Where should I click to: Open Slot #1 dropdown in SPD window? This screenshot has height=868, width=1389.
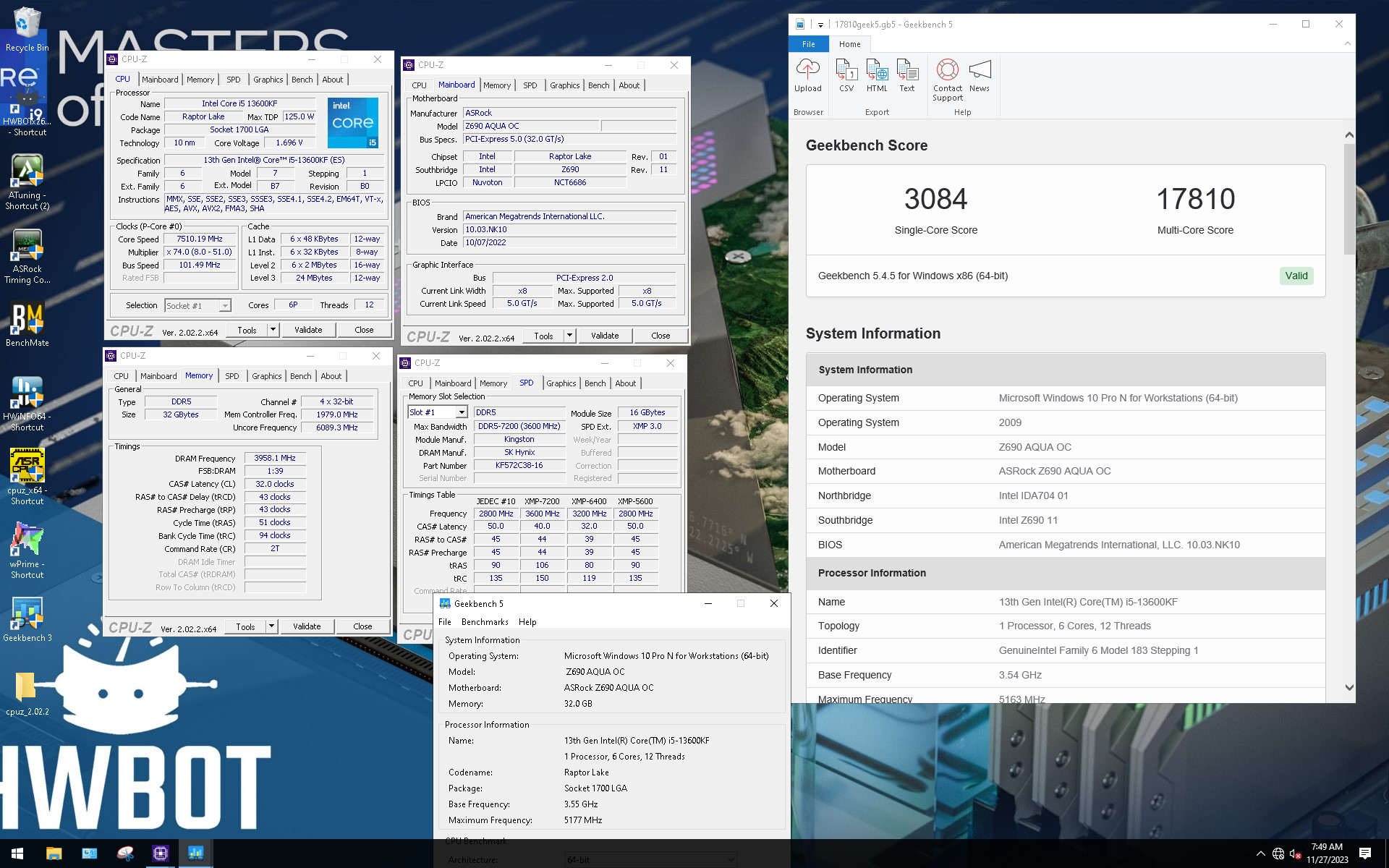pos(438,412)
